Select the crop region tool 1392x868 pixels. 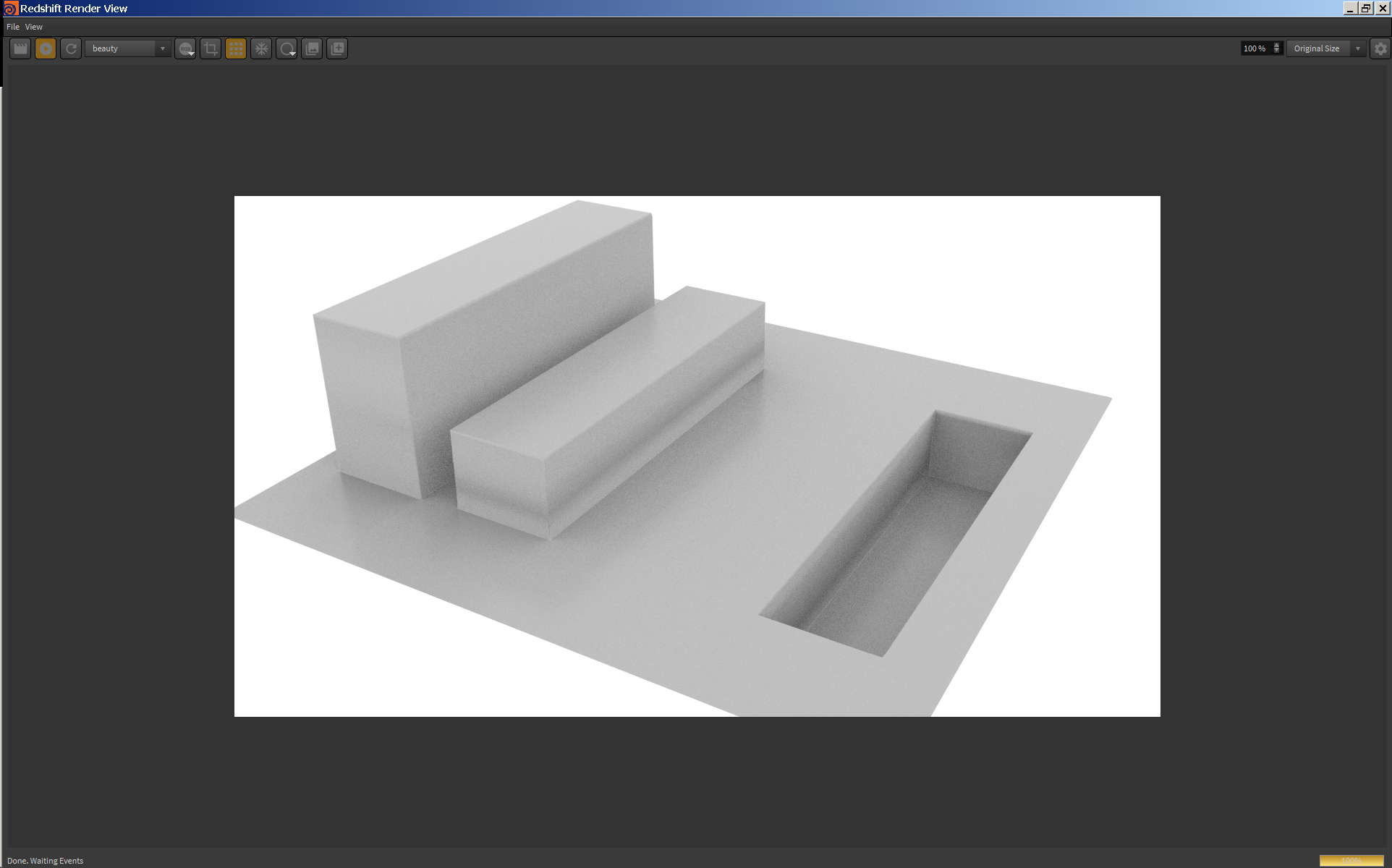point(211,48)
